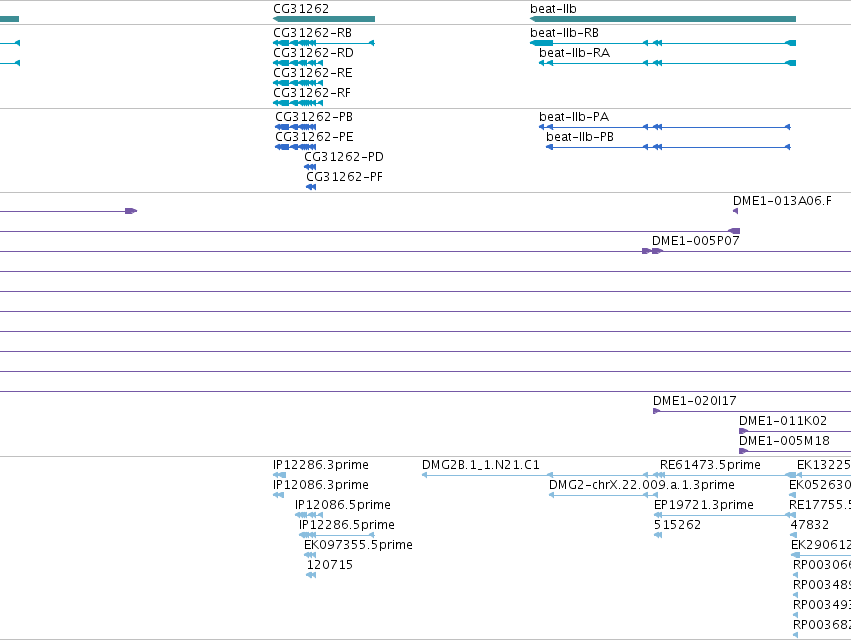
Task: Select EST IP12286.5prime label
Action: 346,525
